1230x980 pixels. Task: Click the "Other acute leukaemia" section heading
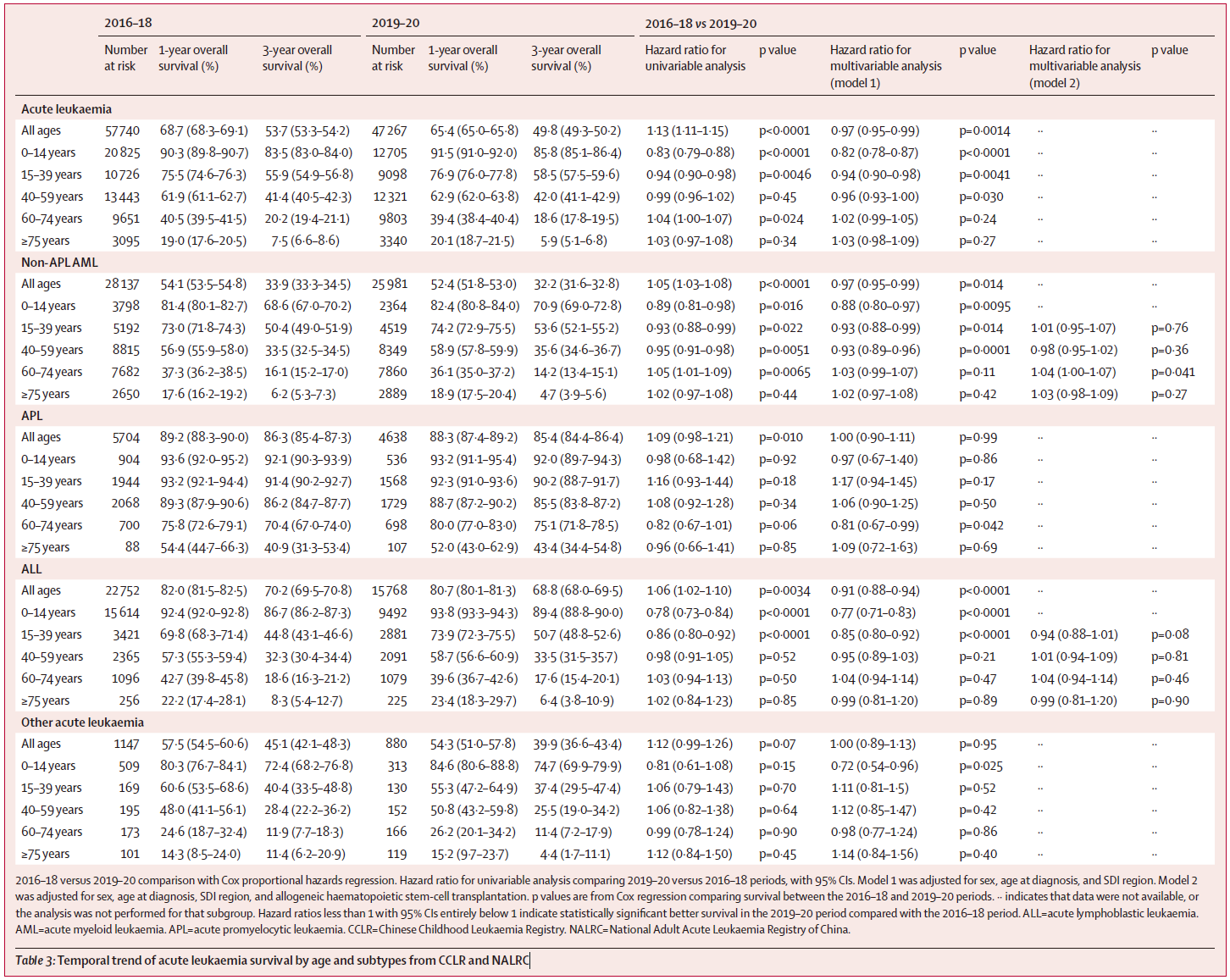pyautogui.click(x=82, y=723)
